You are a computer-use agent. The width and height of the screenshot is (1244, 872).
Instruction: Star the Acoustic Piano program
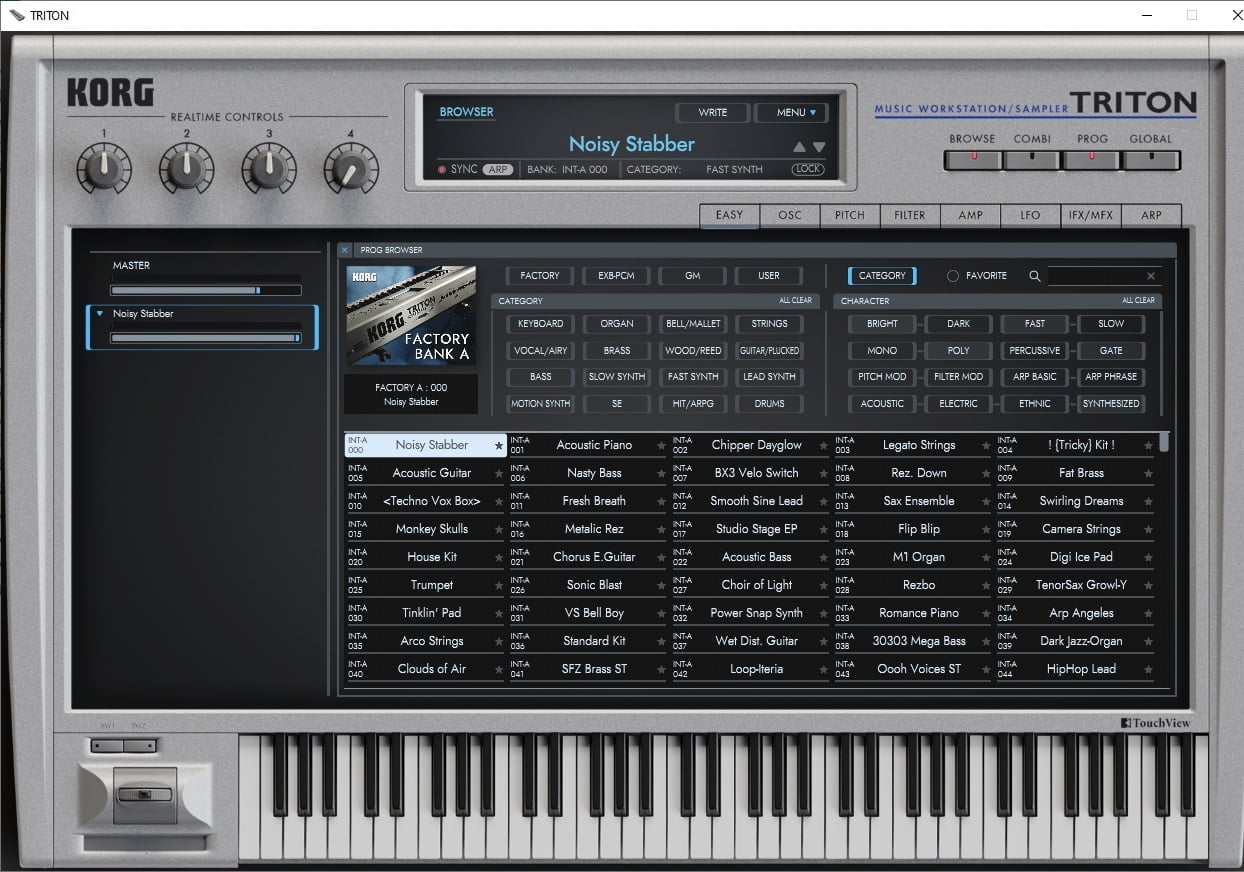pos(661,446)
